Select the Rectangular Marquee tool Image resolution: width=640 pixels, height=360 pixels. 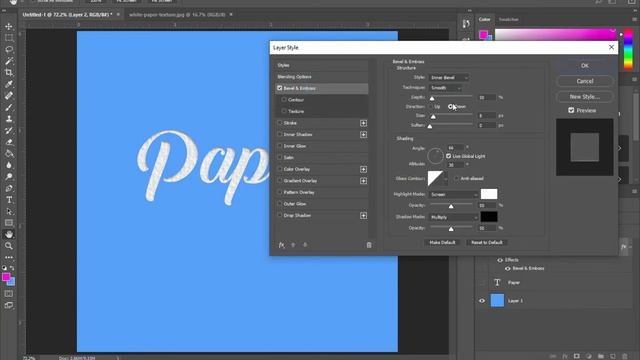[9, 38]
